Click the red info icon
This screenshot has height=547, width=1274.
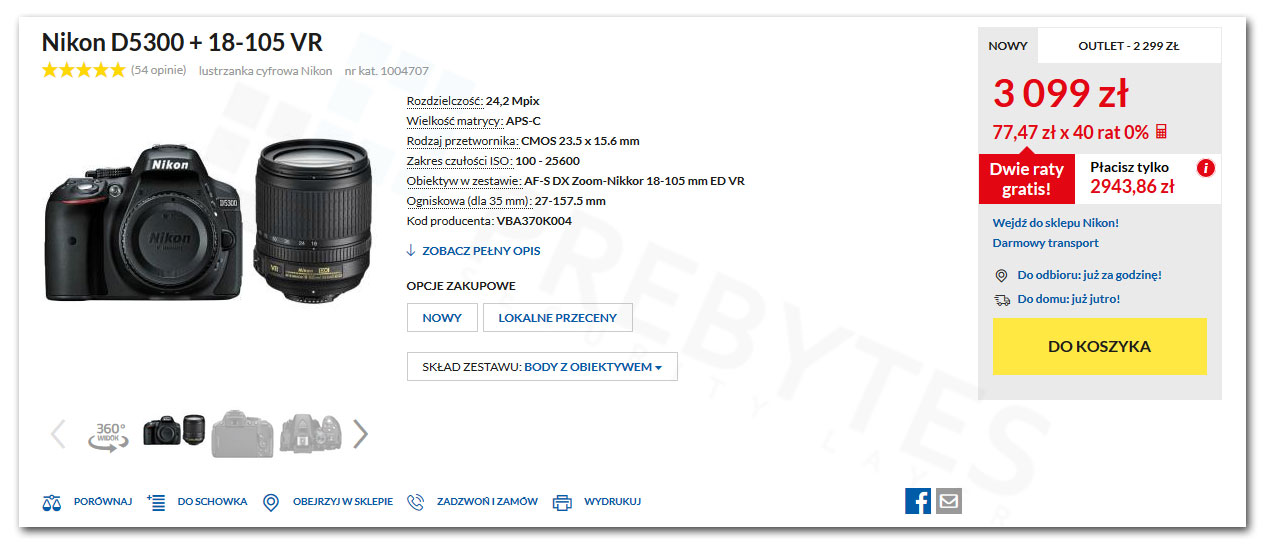1205,168
